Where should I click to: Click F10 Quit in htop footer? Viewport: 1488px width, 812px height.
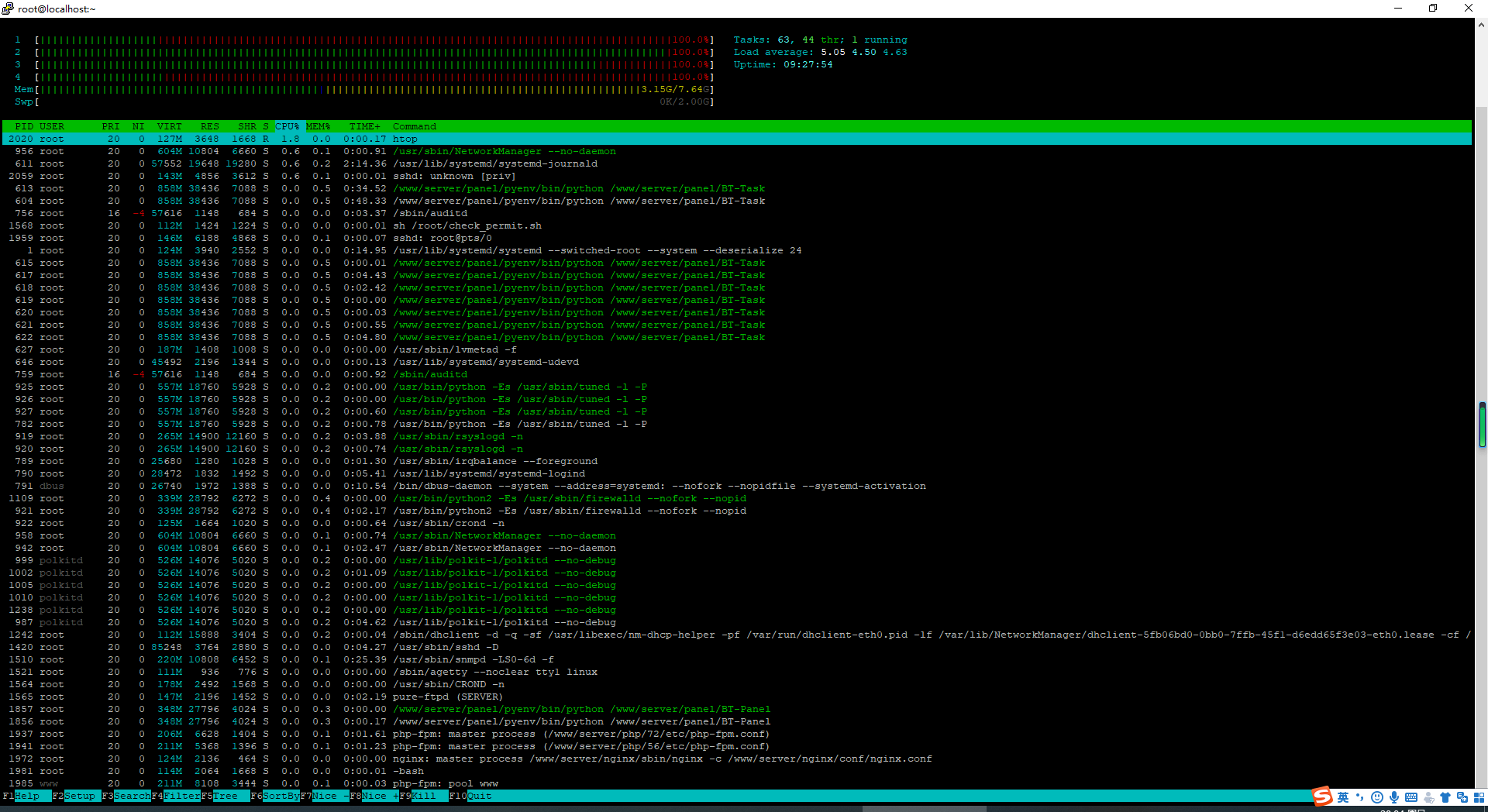point(470,796)
